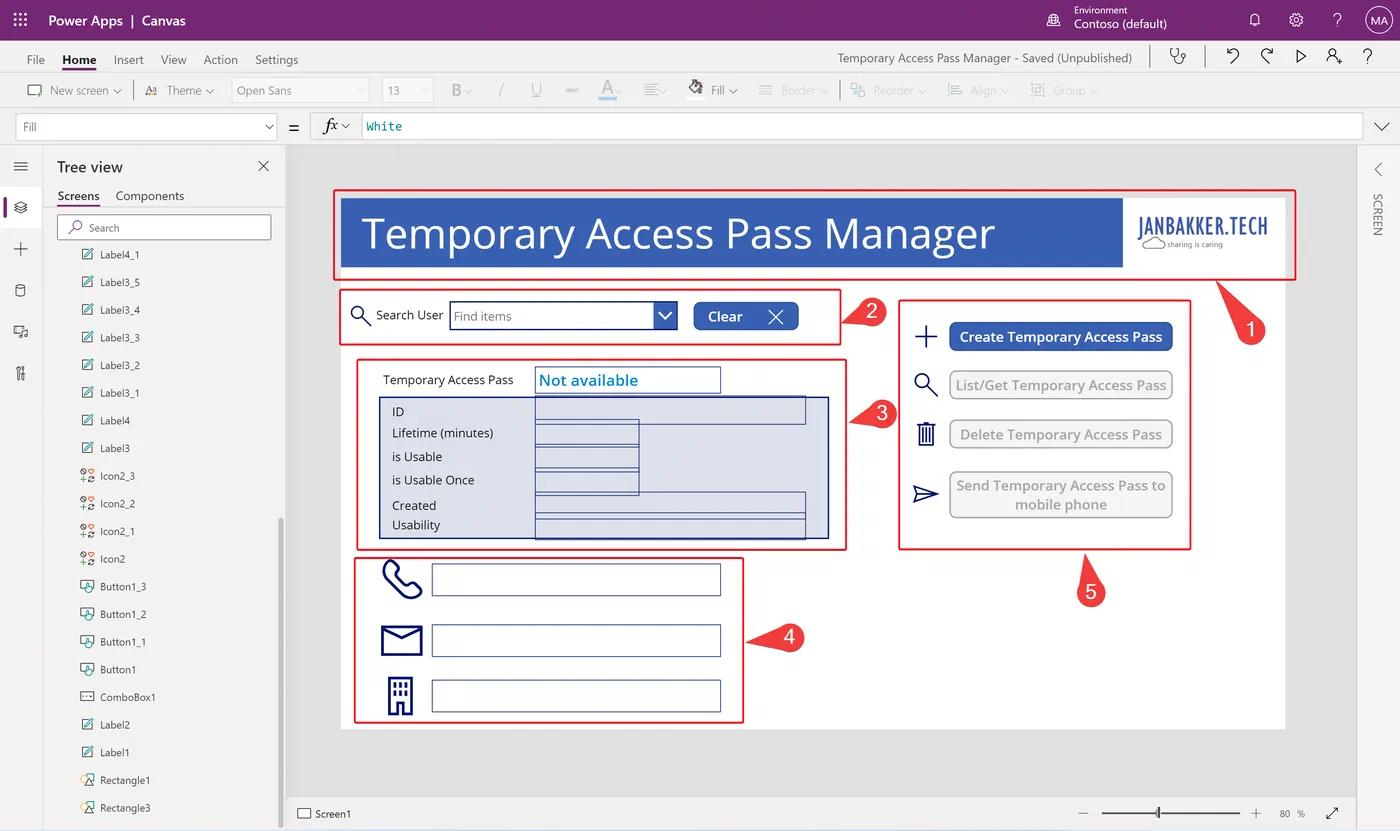The width and height of the screenshot is (1400, 831).
Task: Open the View menu
Action: point(173,60)
